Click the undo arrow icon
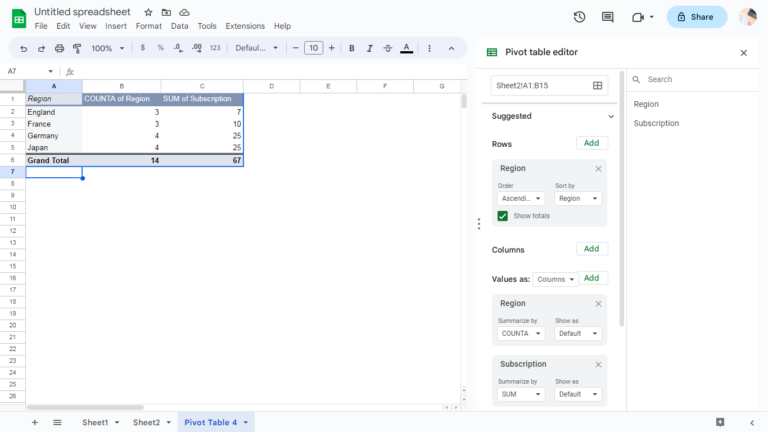768x432 pixels. [24, 48]
